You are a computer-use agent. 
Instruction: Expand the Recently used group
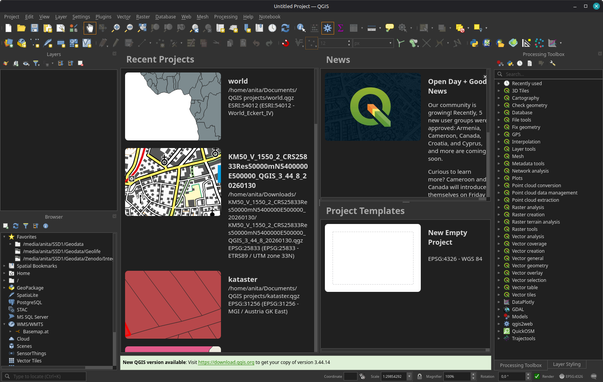coord(499,83)
